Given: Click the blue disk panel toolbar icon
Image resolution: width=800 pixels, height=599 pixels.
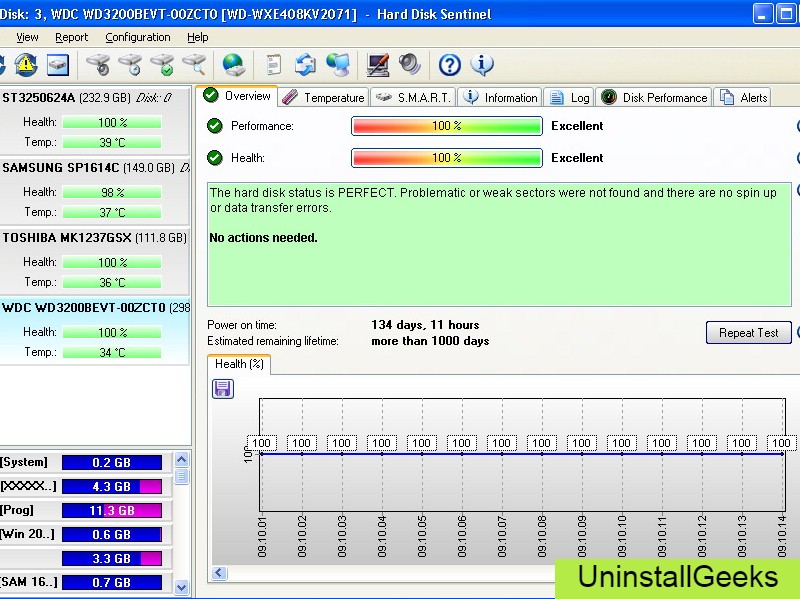Looking at the screenshot, I should coord(58,65).
